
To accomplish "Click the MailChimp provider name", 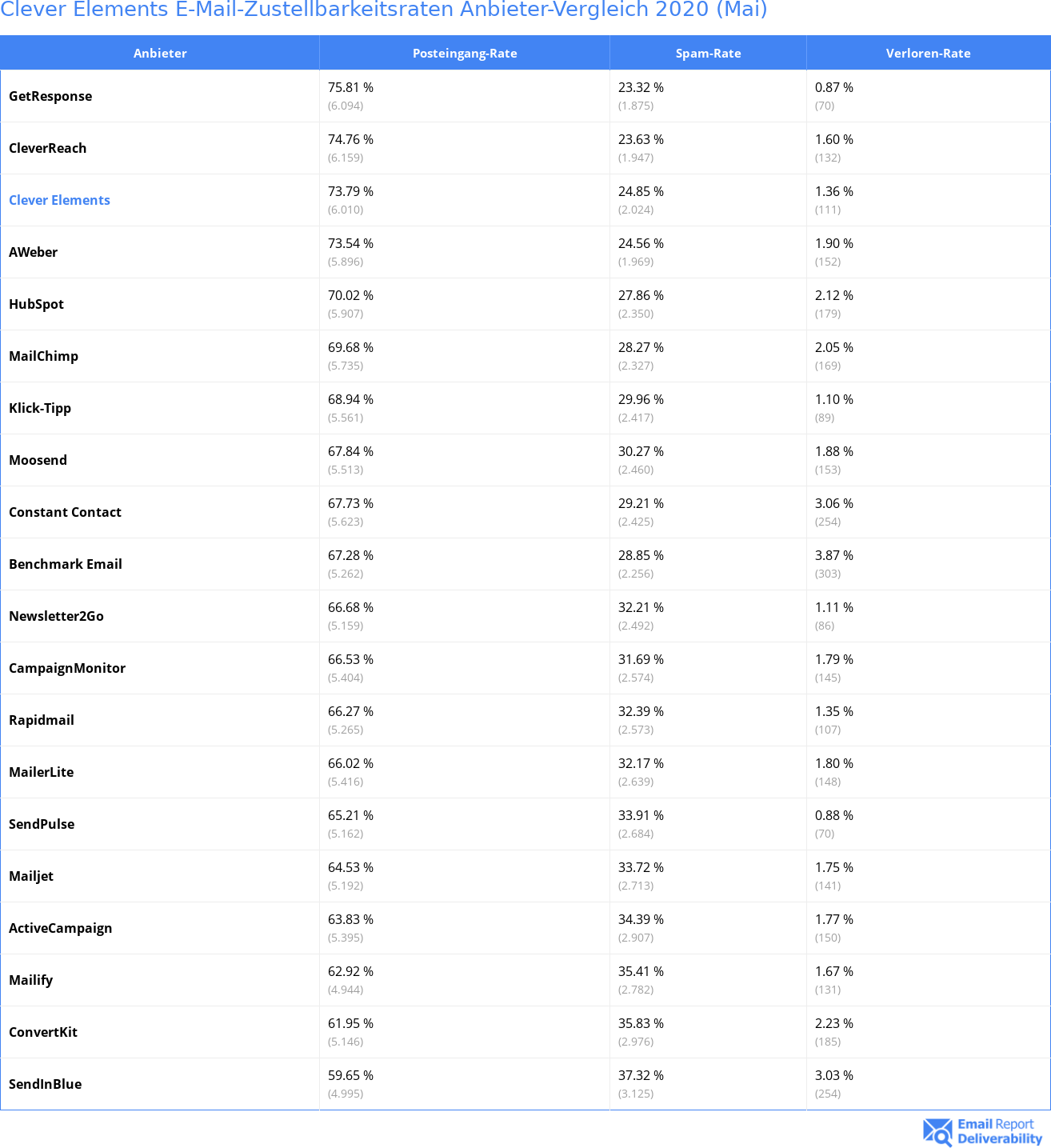I will 43,356.
